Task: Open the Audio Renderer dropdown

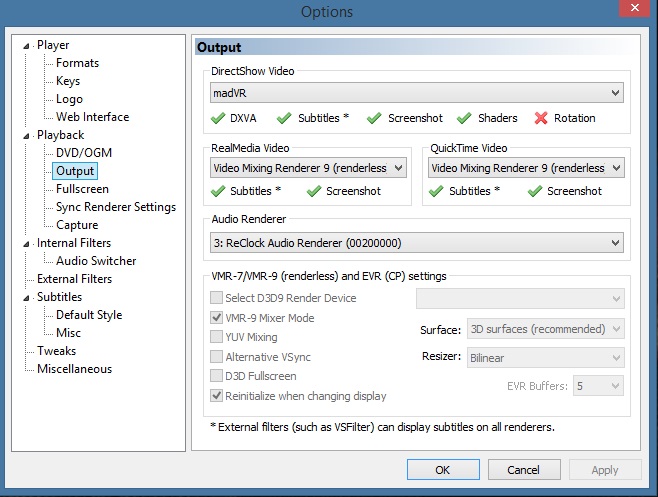Action: coord(417,243)
